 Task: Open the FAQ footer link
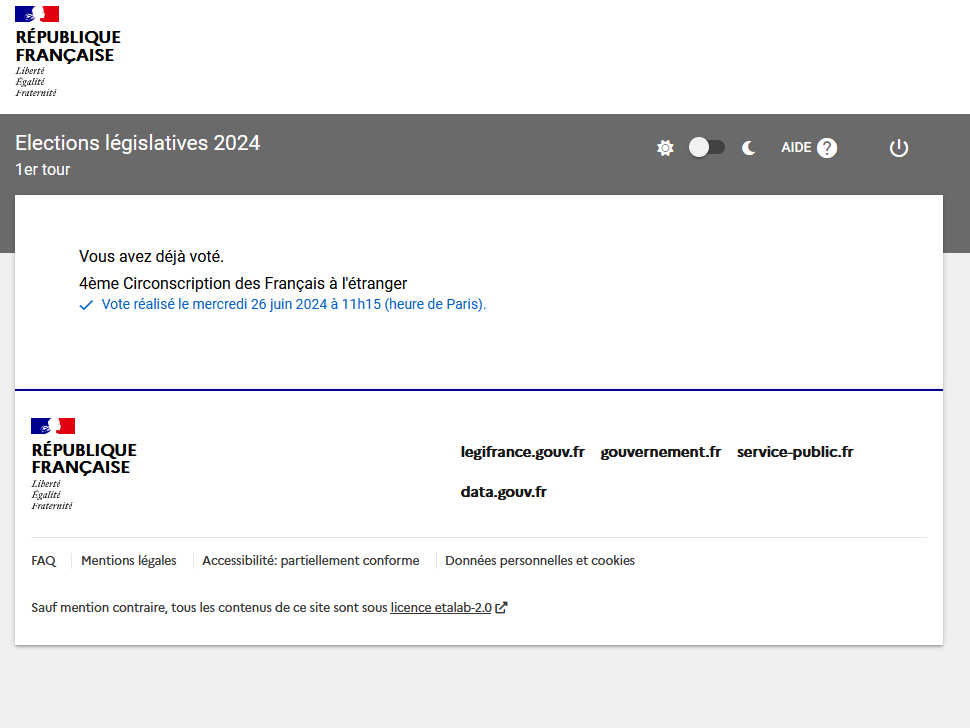[43, 560]
